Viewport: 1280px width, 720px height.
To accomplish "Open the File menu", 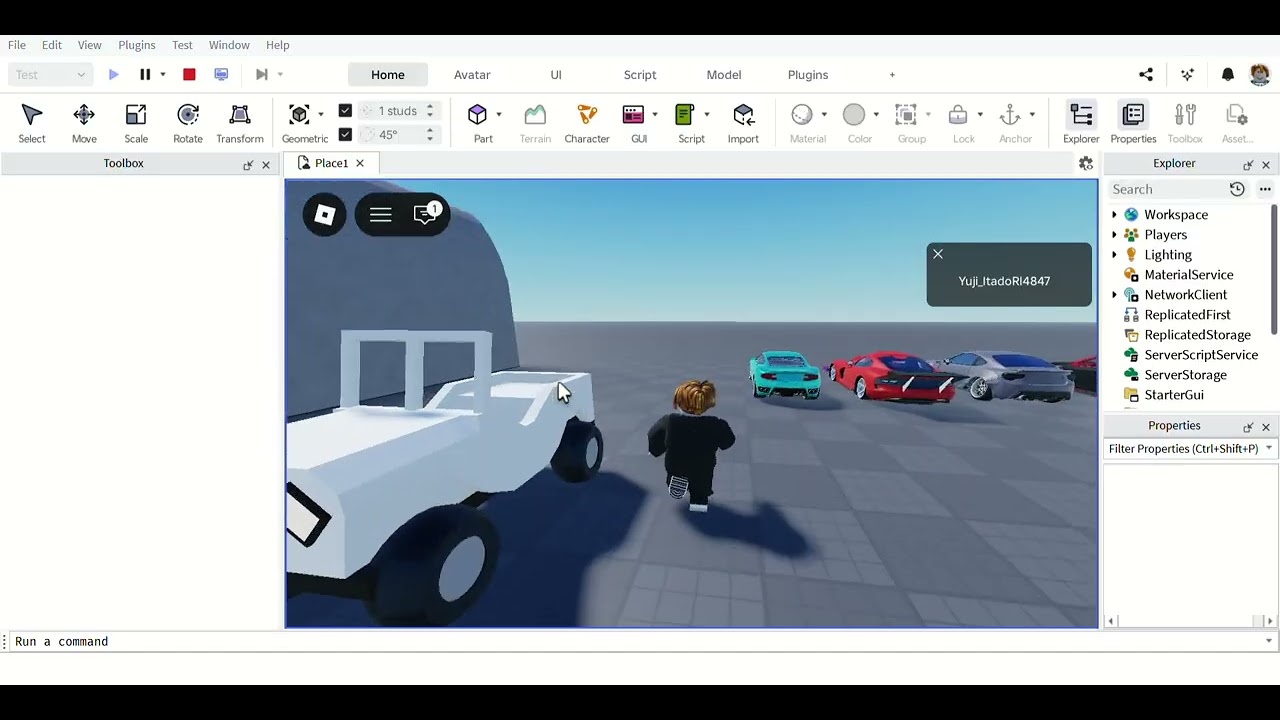I will pyautogui.click(x=17, y=45).
